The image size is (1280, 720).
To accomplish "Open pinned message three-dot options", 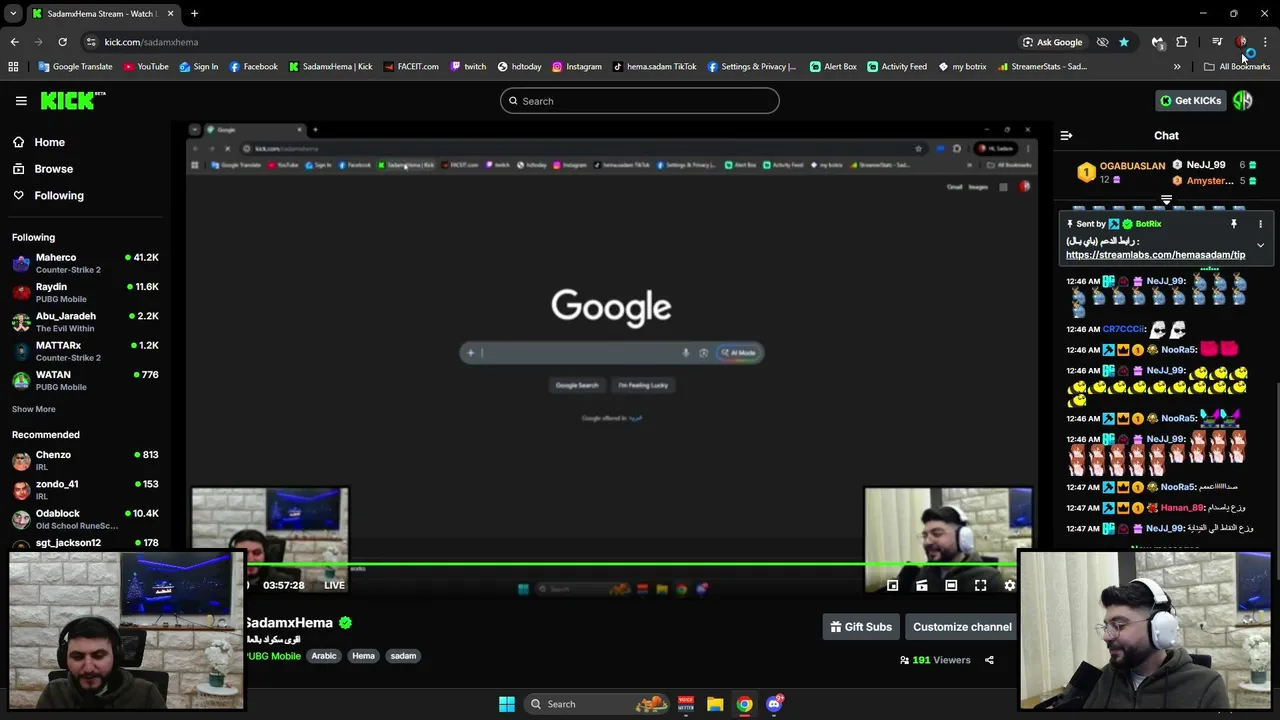I will click(x=1260, y=224).
